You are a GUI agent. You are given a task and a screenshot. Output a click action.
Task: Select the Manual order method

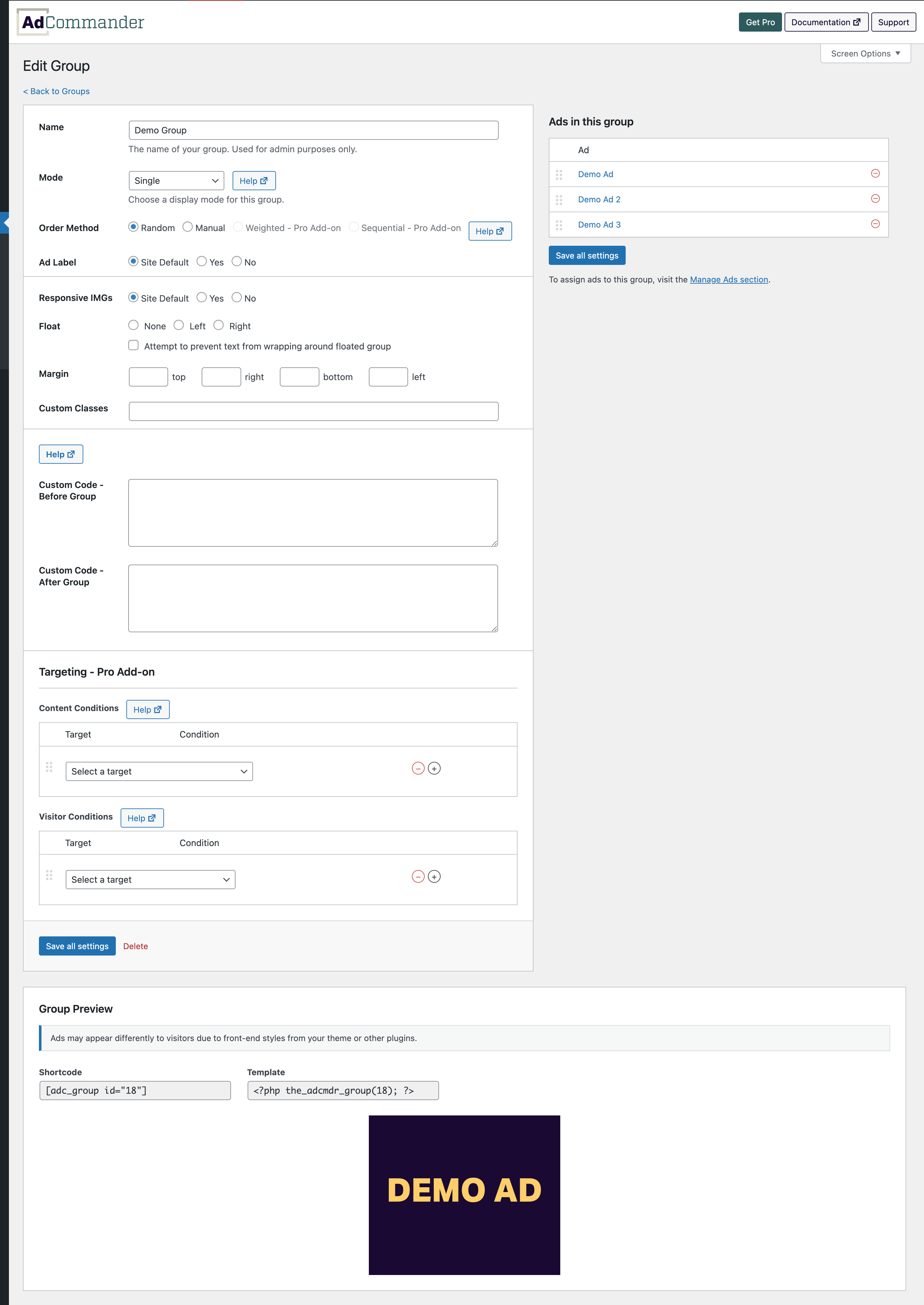(x=187, y=227)
